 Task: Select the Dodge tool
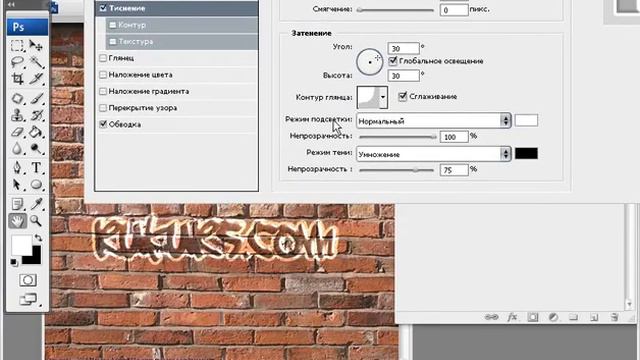coord(36,149)
